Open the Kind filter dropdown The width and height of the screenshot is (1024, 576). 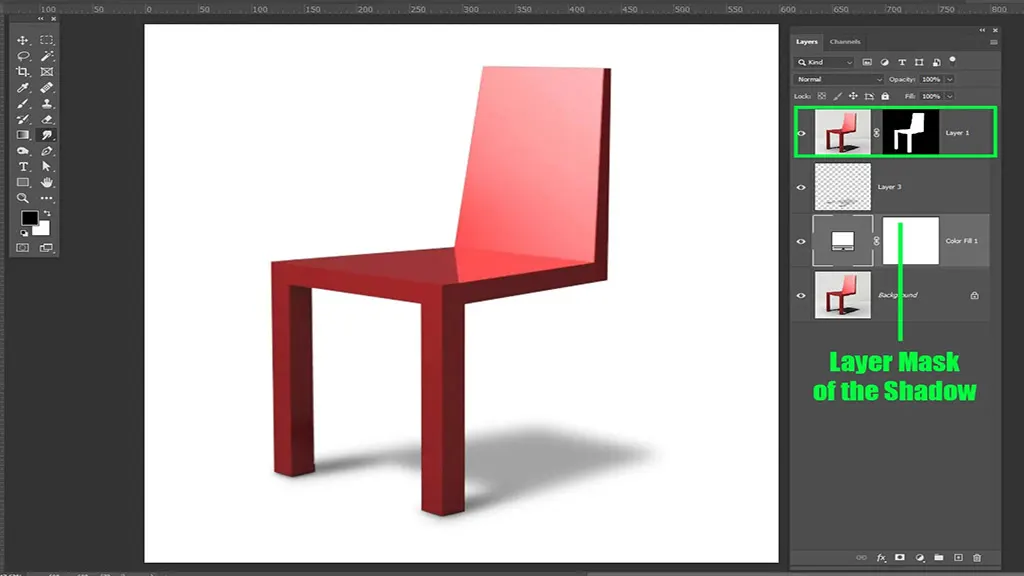click(824, 62)
